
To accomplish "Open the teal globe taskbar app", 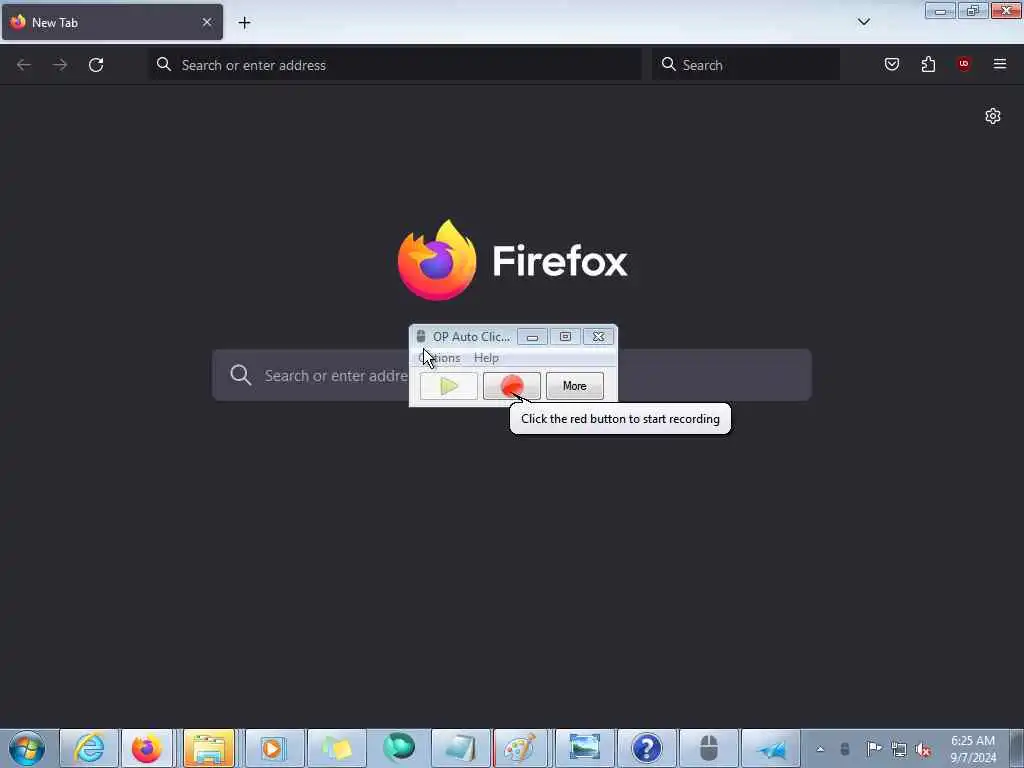I will pyautogui.click(x=398, y=748).
